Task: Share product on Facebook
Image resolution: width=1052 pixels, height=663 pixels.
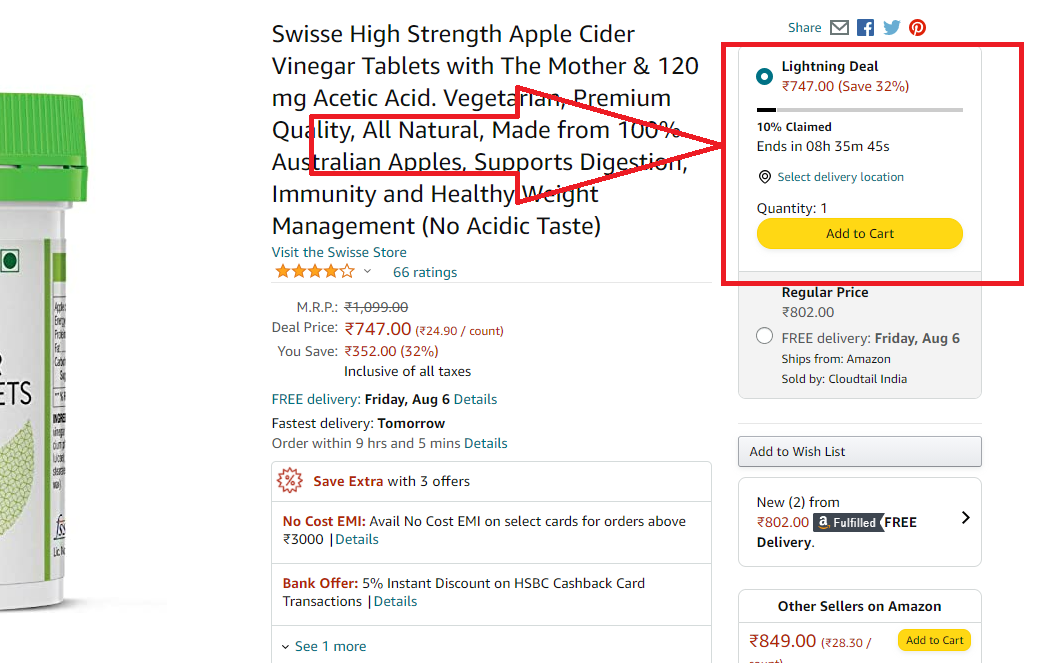Action: 865,28
